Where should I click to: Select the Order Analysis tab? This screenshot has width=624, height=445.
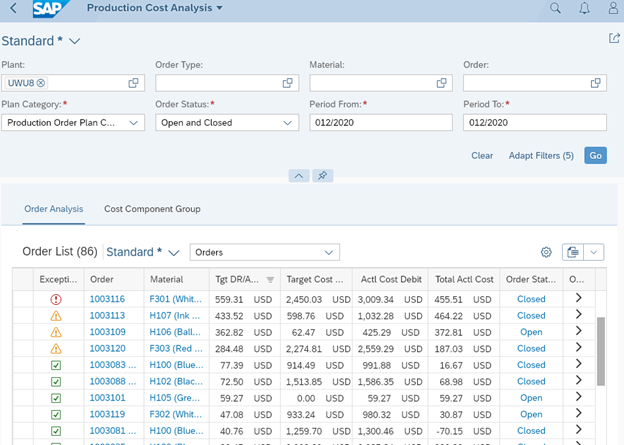(53, 209)
